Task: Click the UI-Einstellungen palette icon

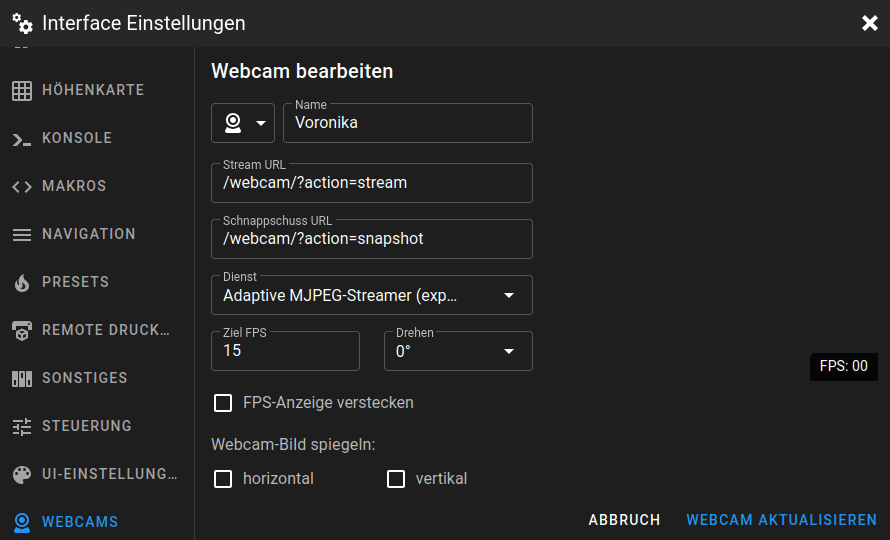Action: tap(22, 474)
